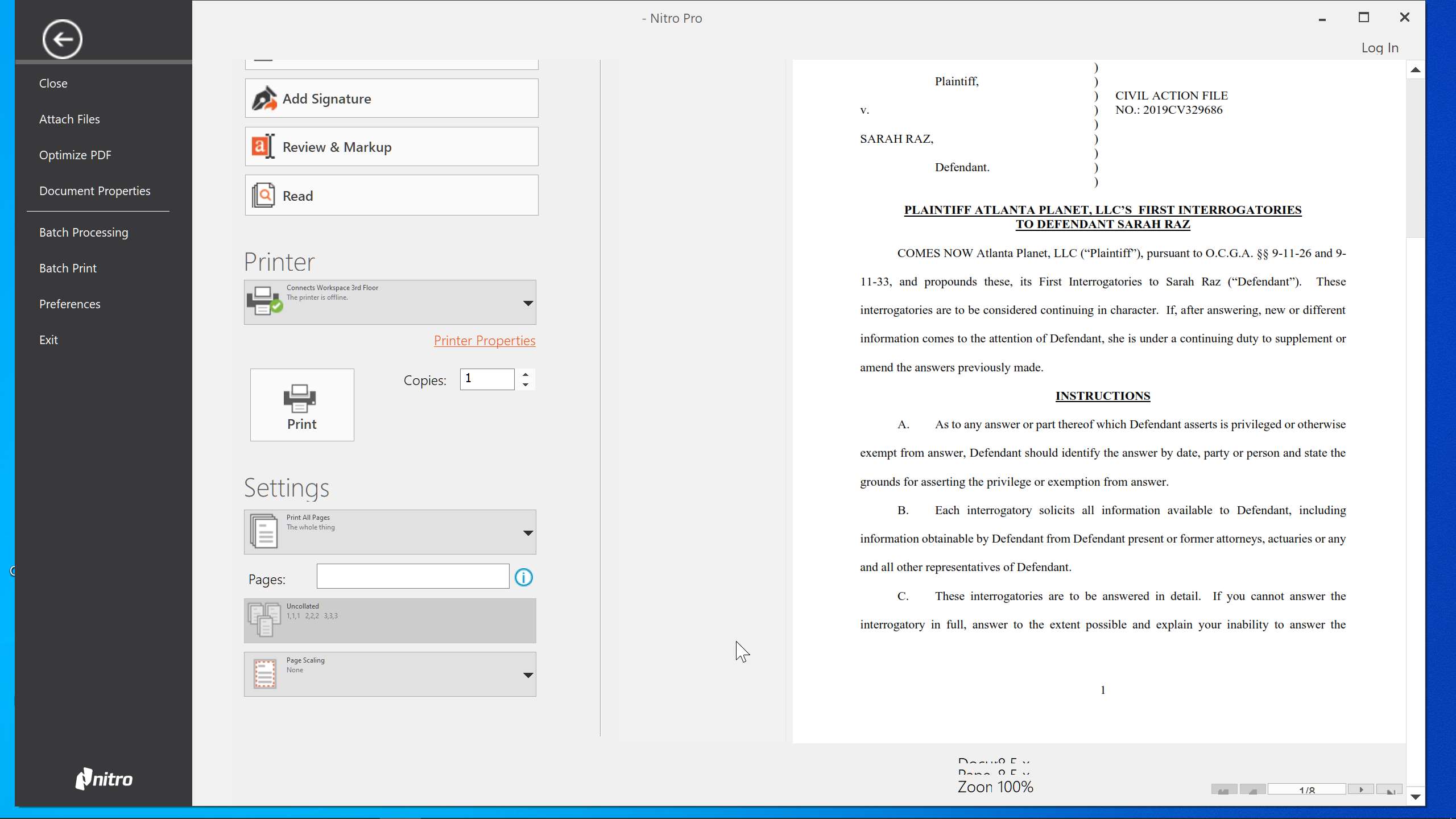
Task: Expand the printer selection dropdown
Action: coord(528,303)
